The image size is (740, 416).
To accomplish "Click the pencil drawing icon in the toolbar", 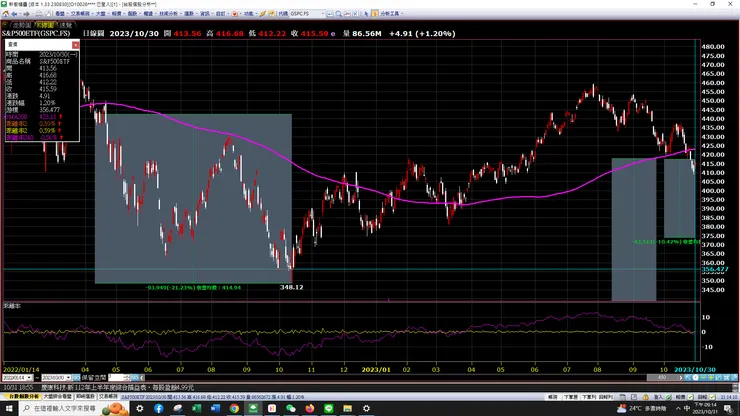I will tap(263, 14).
